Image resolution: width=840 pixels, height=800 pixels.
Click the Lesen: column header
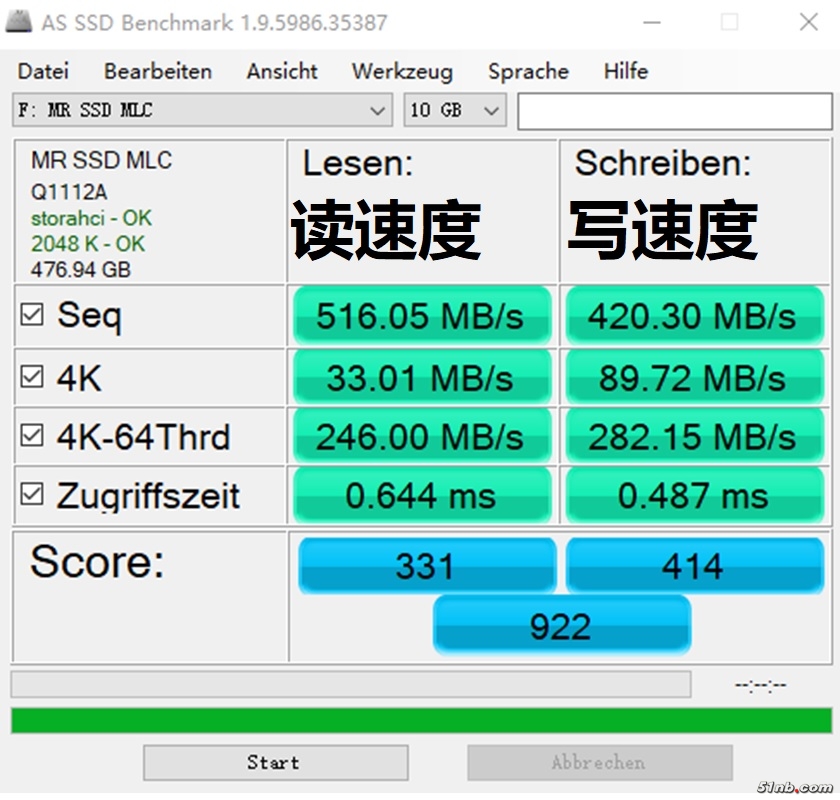(358, 163)
